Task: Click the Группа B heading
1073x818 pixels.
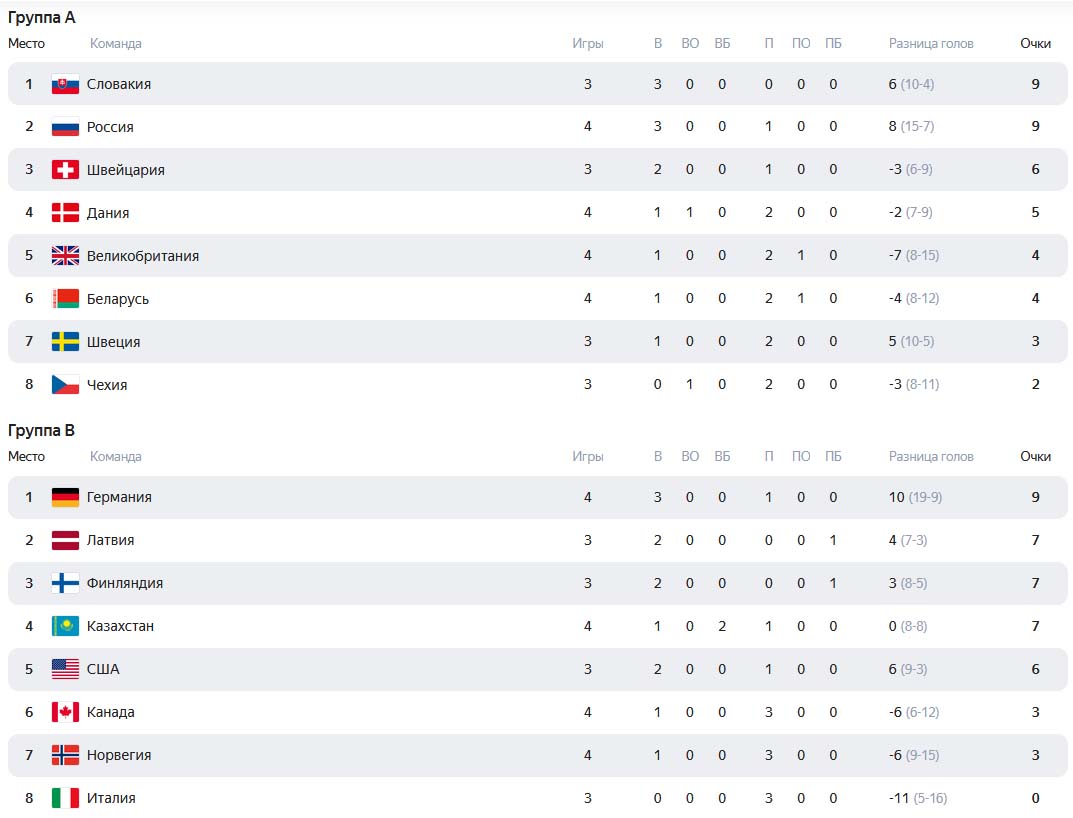Action: (42, 431)
